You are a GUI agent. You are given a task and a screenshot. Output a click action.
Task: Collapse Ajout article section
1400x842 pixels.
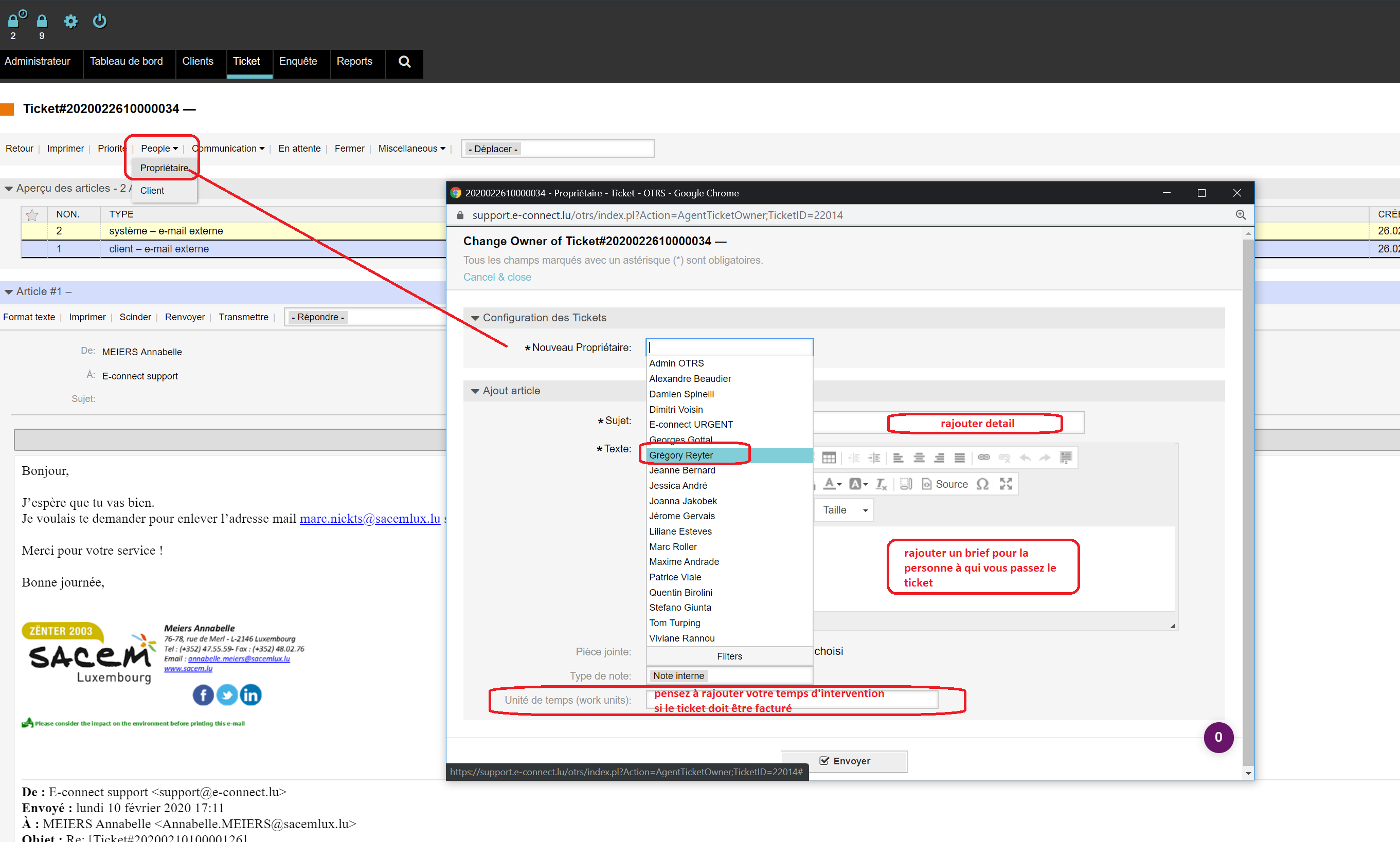coord(475,391)
